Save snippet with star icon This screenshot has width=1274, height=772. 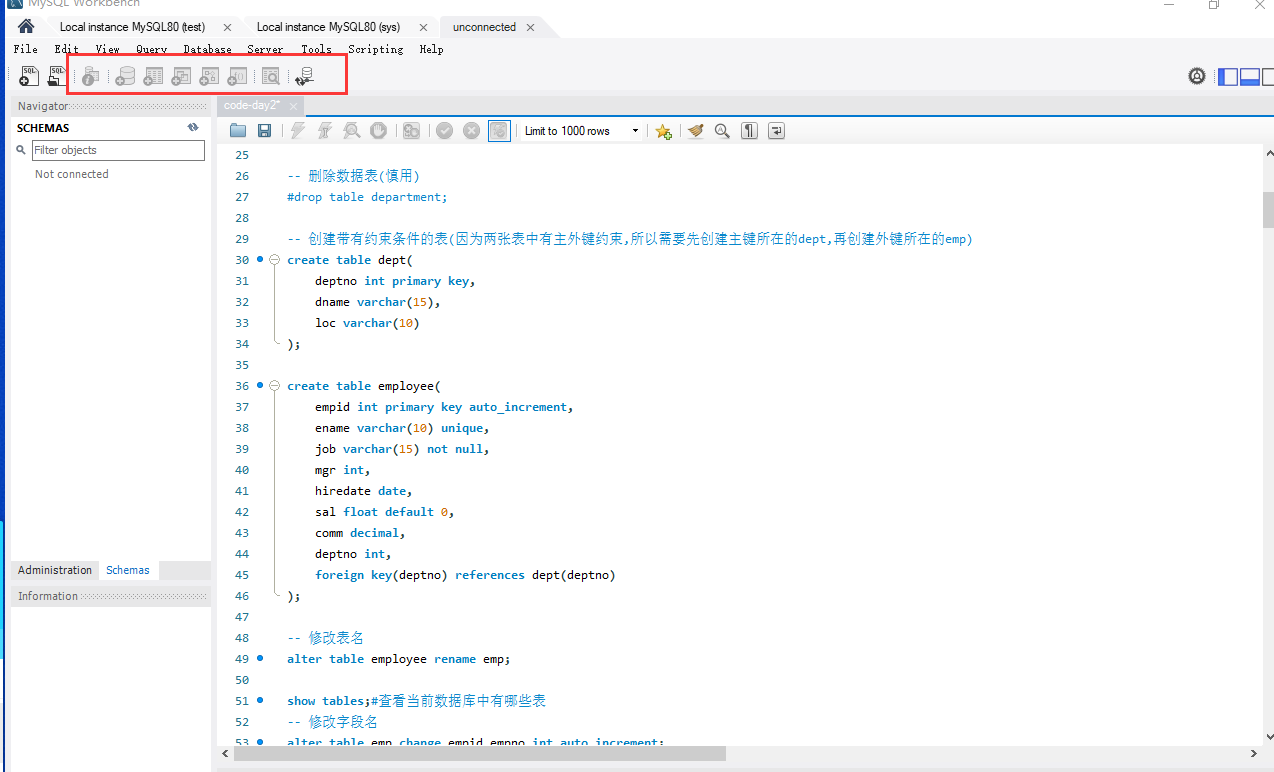click(x=663, y=131)
